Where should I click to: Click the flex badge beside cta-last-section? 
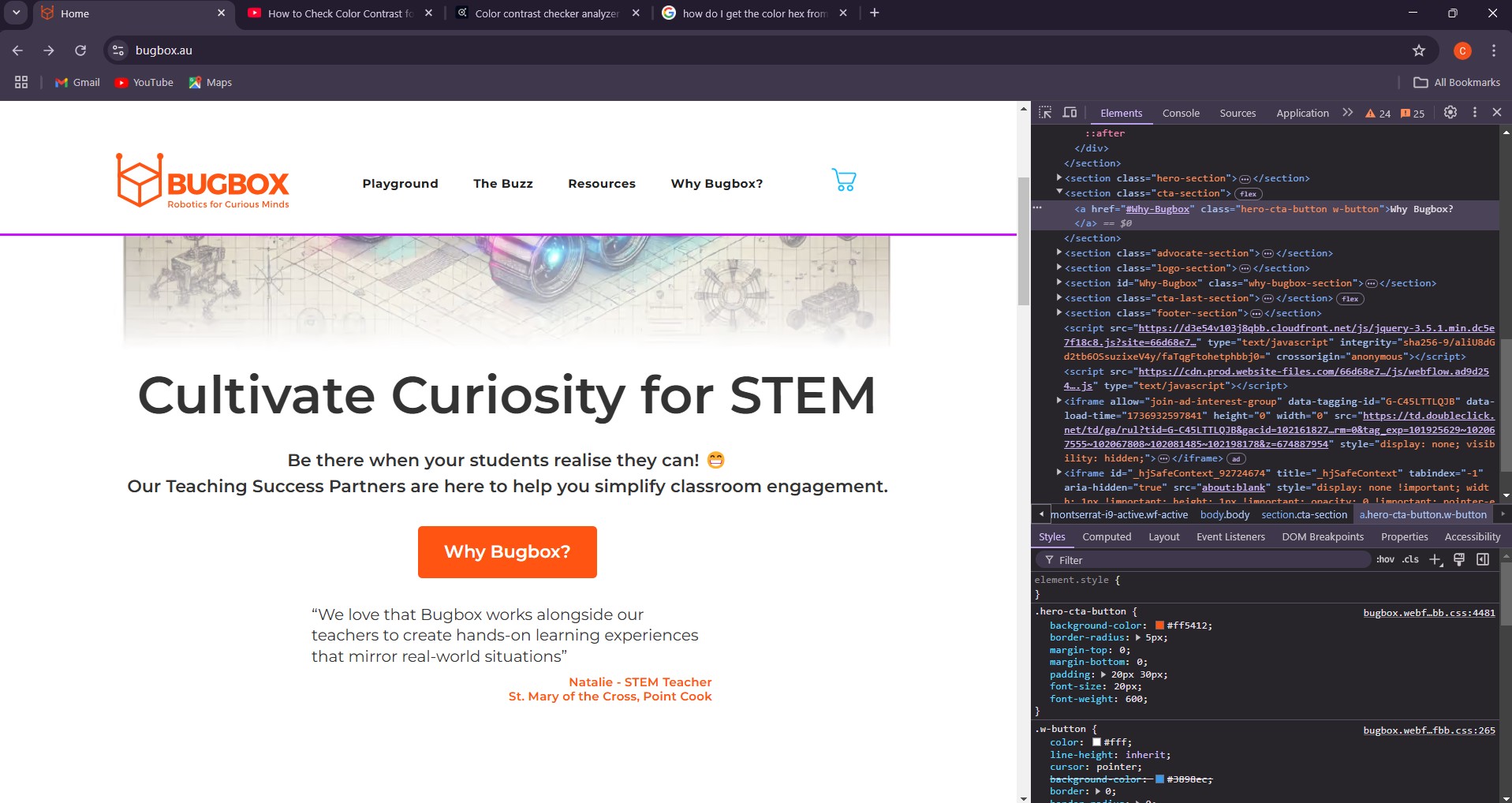(1350, 299)
